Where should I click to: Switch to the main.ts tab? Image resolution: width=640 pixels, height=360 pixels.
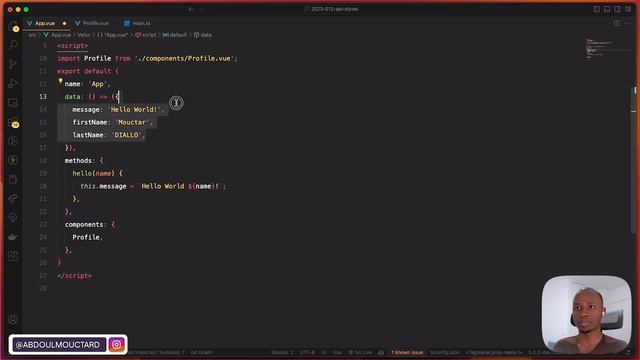point(141,23)
